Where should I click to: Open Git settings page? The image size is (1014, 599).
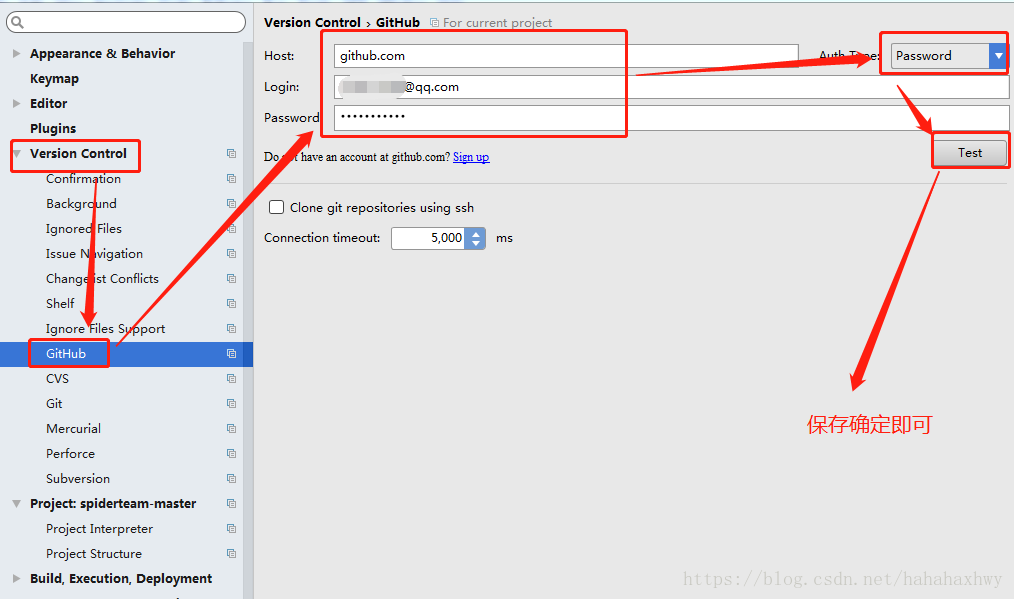[54, 404]
